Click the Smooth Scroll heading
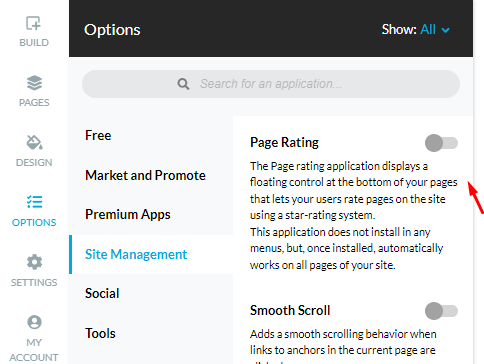 coord(290,310)
